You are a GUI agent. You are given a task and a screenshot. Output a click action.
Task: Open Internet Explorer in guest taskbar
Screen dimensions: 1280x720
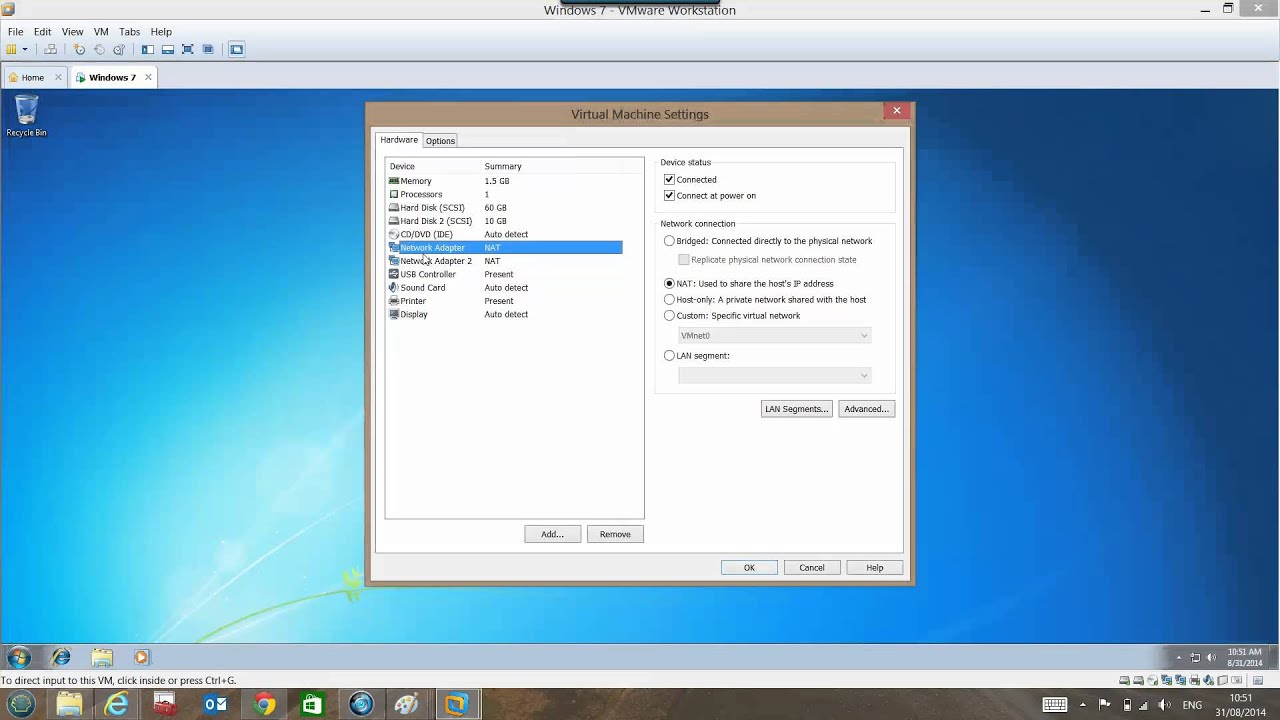61,657
